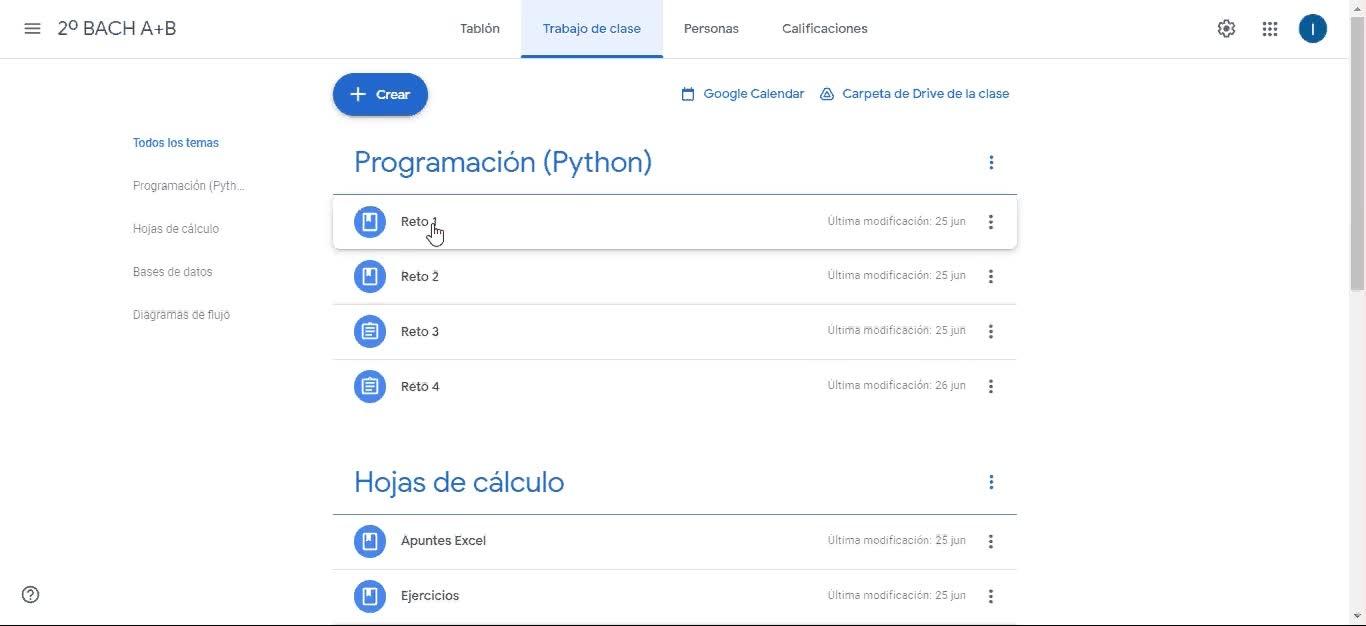This screenshot has width=1366, height=626.
Task: Click the Reto 3 assignment icon
Action: (x=370, y=331)
